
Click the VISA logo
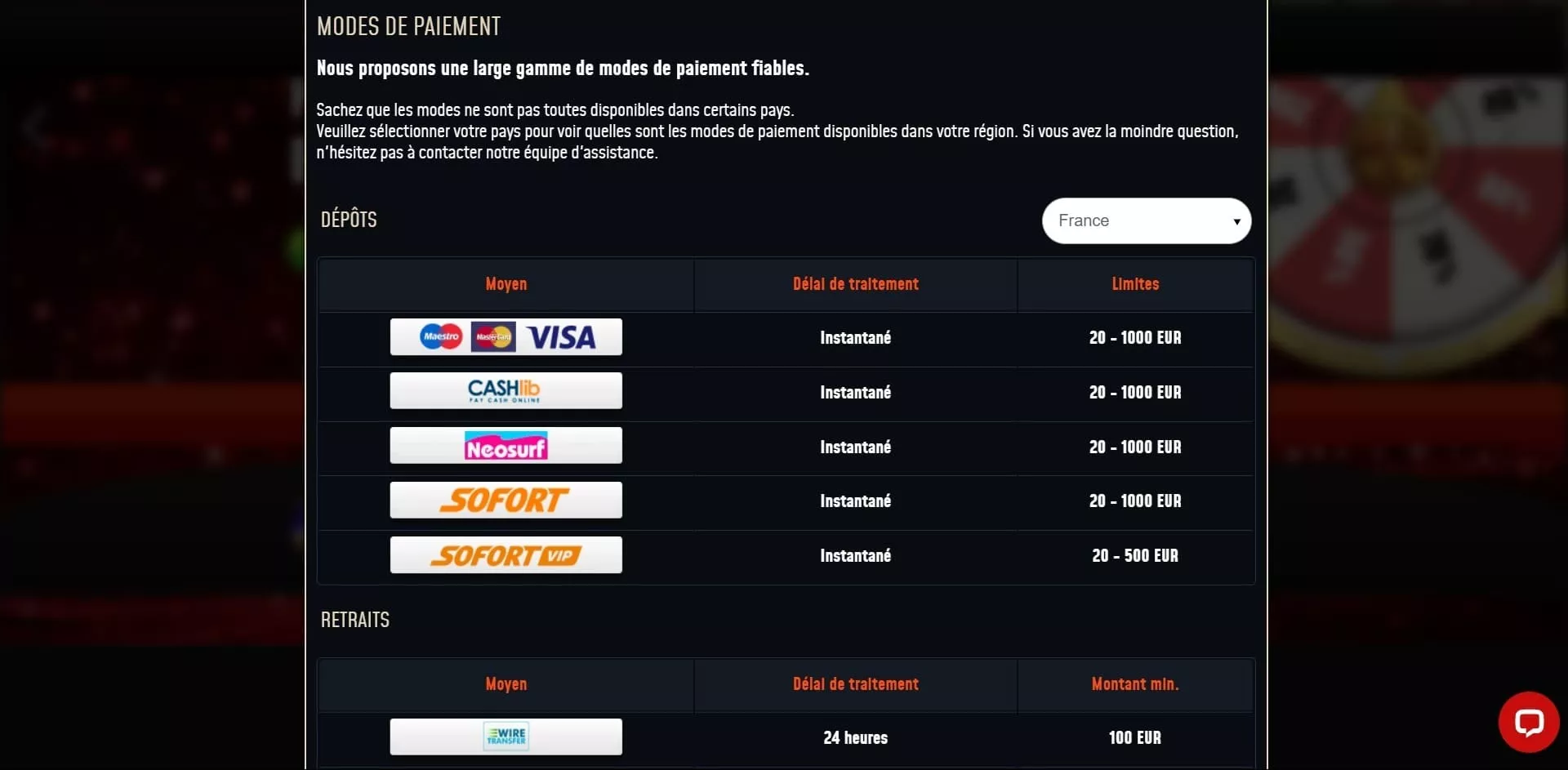pyautogui.click(x=561, y=337)
